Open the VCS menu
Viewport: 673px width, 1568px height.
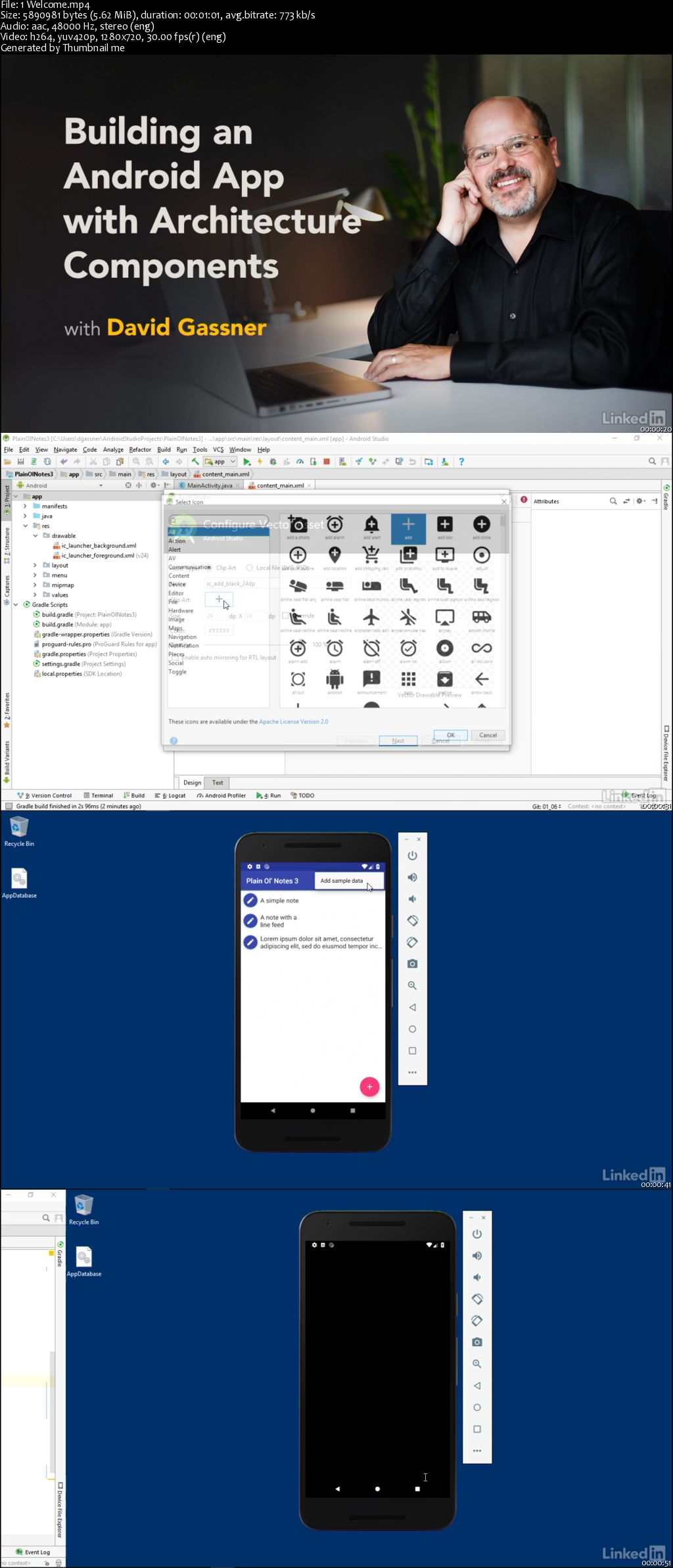[x=218, y=449]
